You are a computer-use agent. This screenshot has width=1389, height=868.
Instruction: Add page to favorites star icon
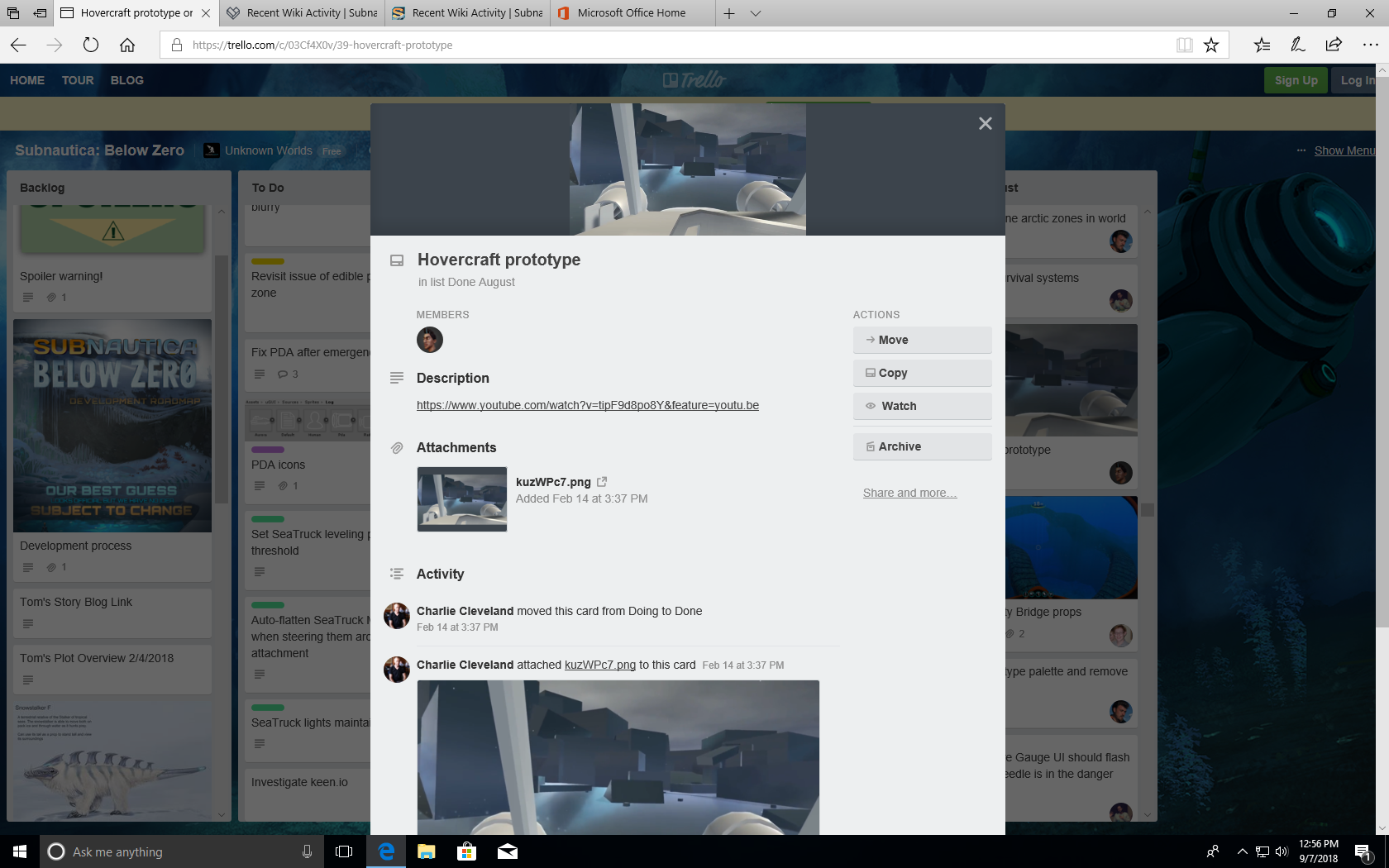click(x=1211, y=45)
